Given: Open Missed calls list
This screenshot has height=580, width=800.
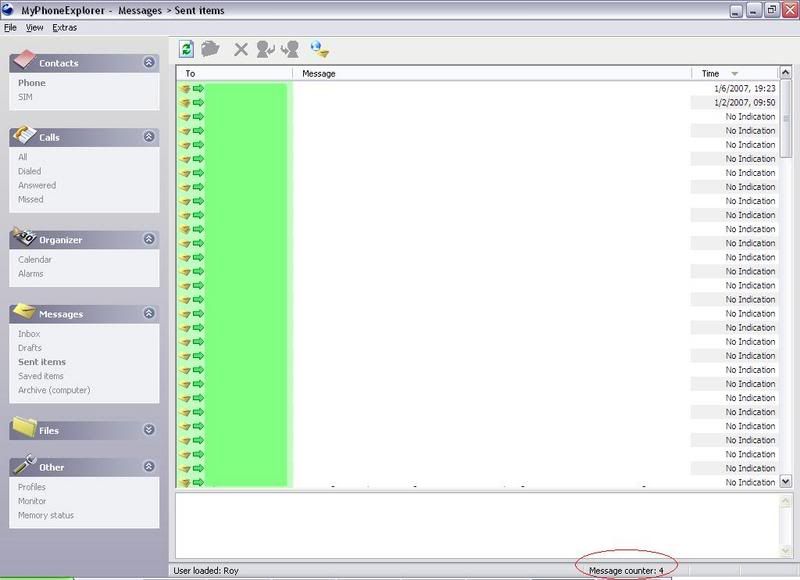Looking at the screenshot, I should tap(31, 199).
